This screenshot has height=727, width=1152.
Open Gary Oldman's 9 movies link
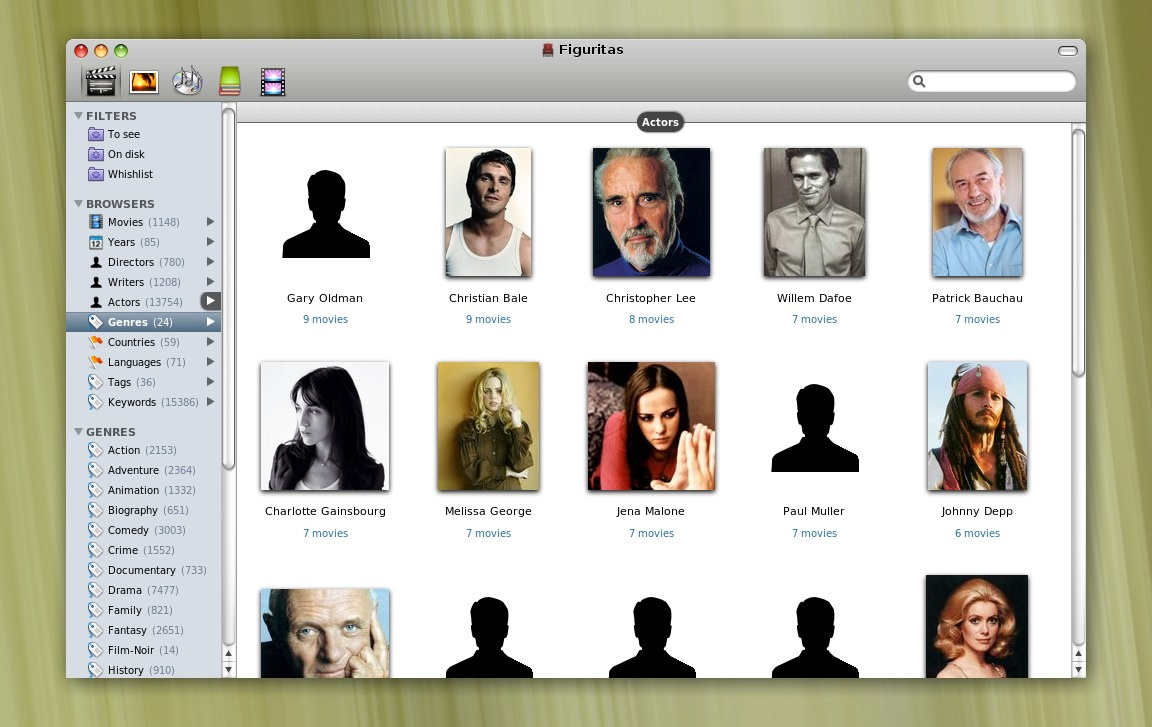click(x=325, y=319)
